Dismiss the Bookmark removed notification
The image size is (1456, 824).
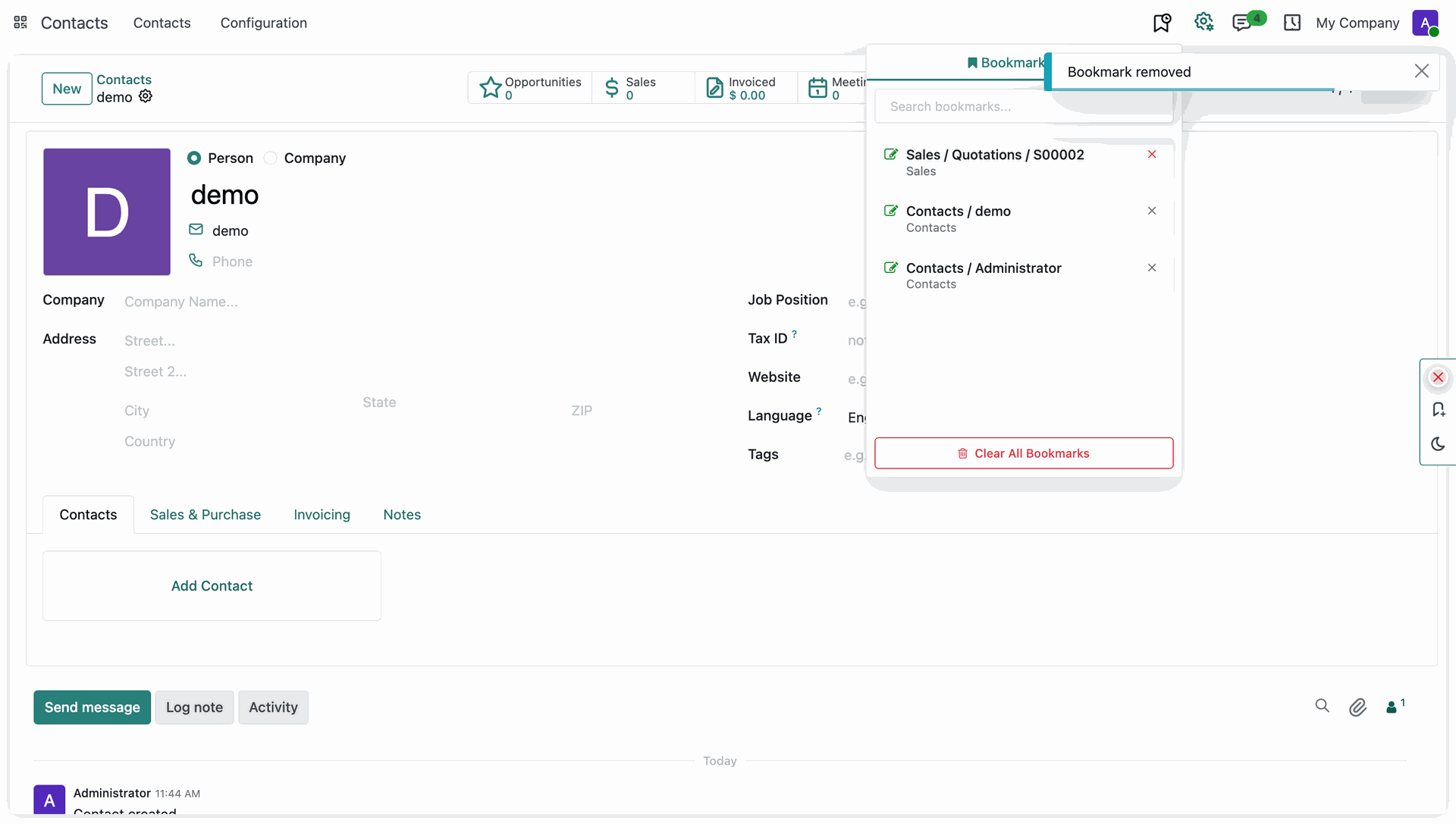1421,71
